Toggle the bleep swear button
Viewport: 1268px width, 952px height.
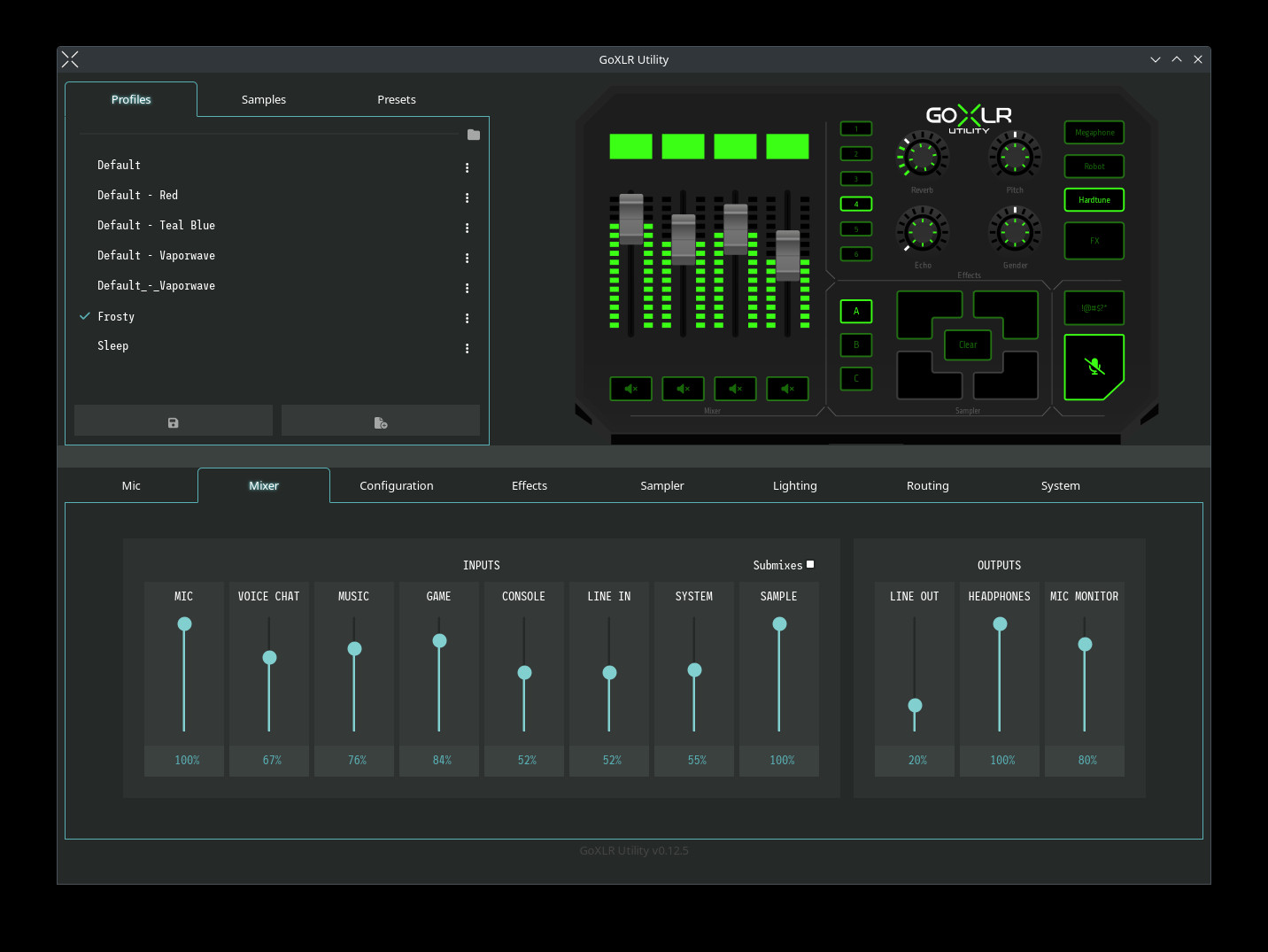point(1094,308)
